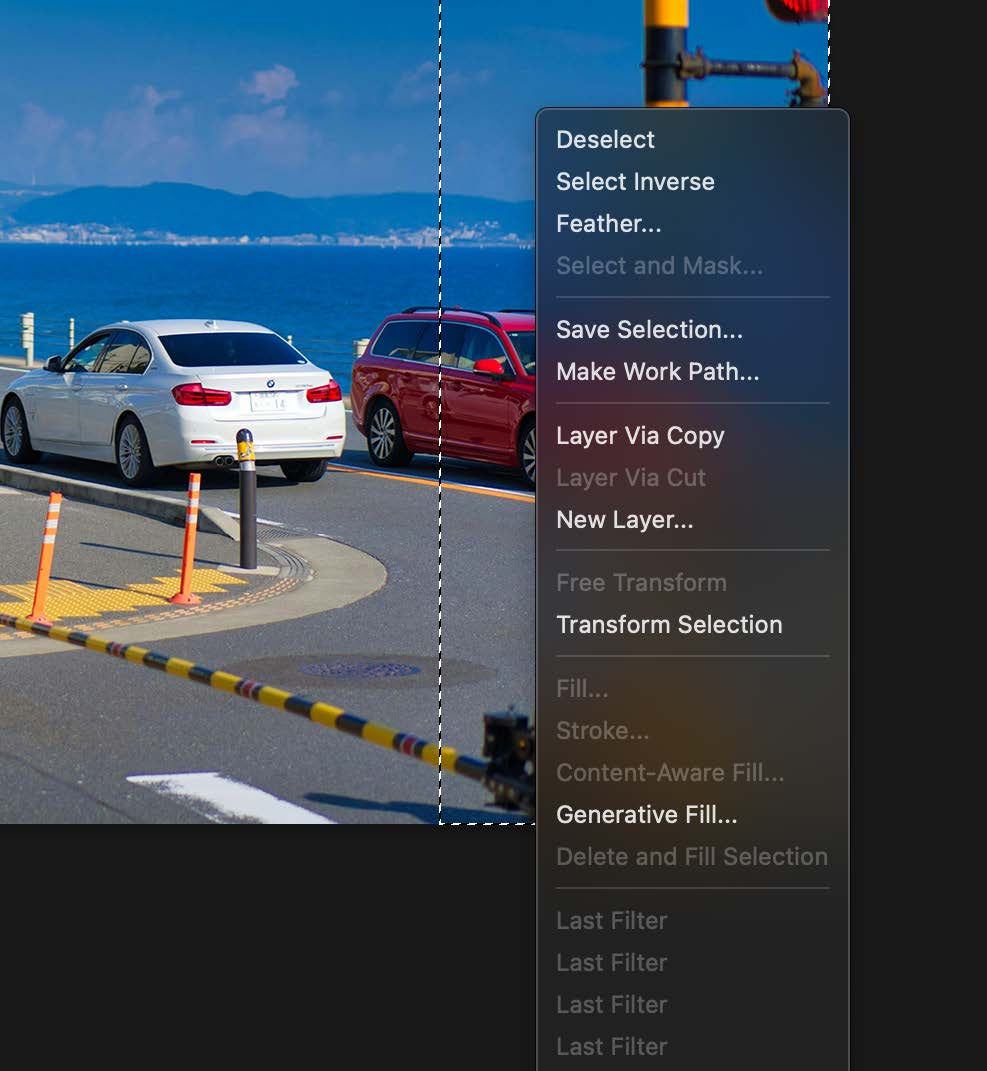
Task: Choose Save Selection... option
Action: coord(649,330)
